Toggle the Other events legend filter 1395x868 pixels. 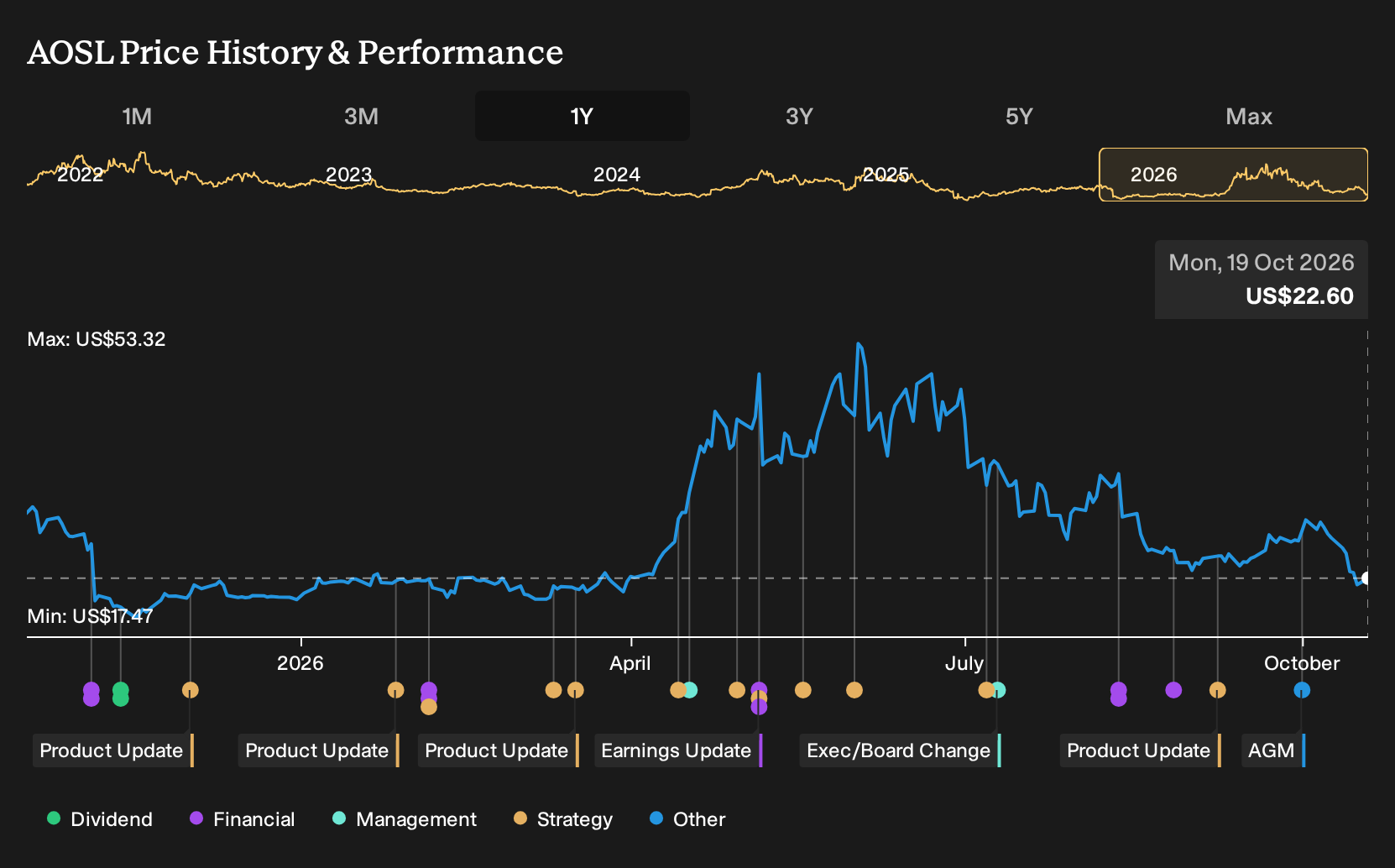[687, 819]
